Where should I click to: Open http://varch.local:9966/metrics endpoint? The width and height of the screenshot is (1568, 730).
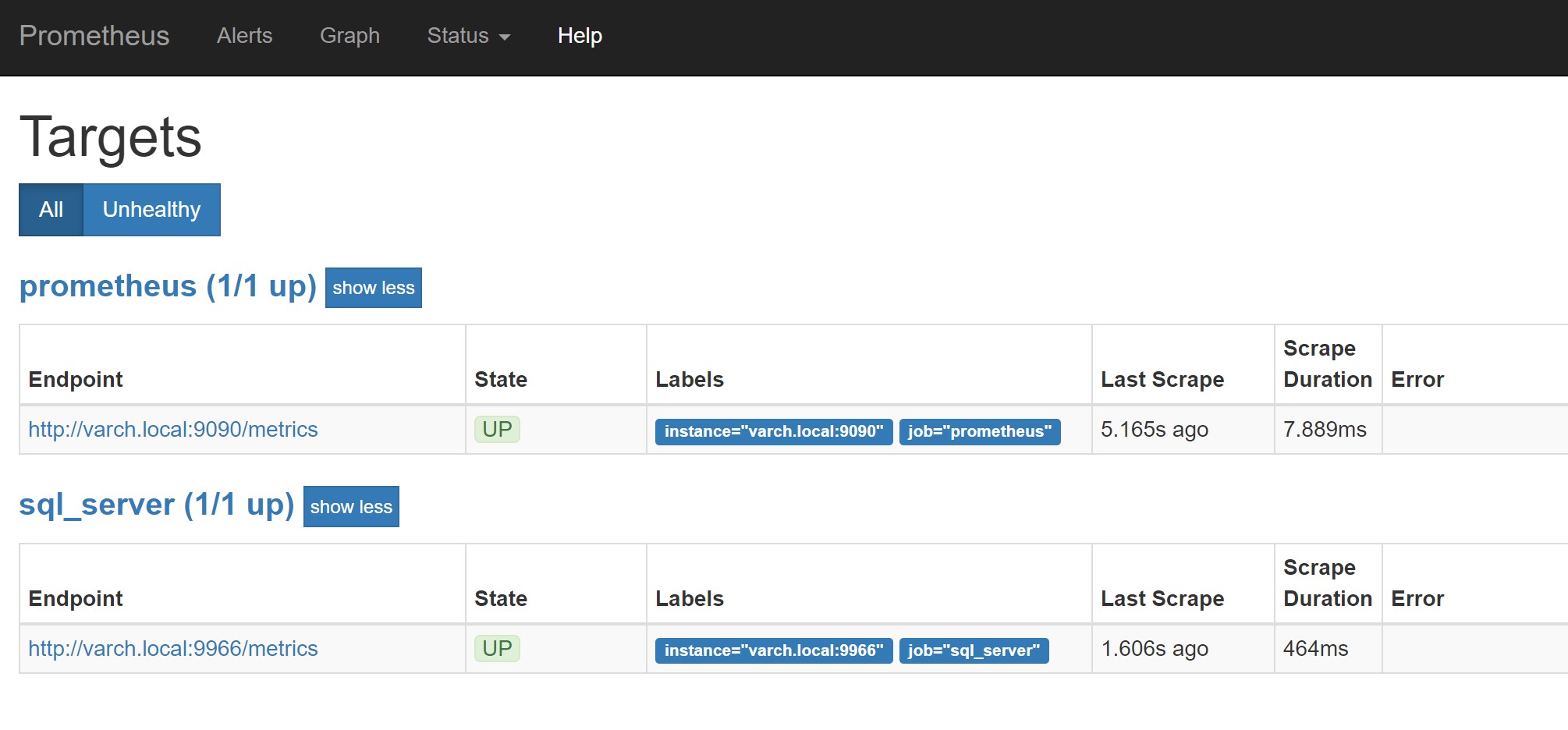point(173,648)
